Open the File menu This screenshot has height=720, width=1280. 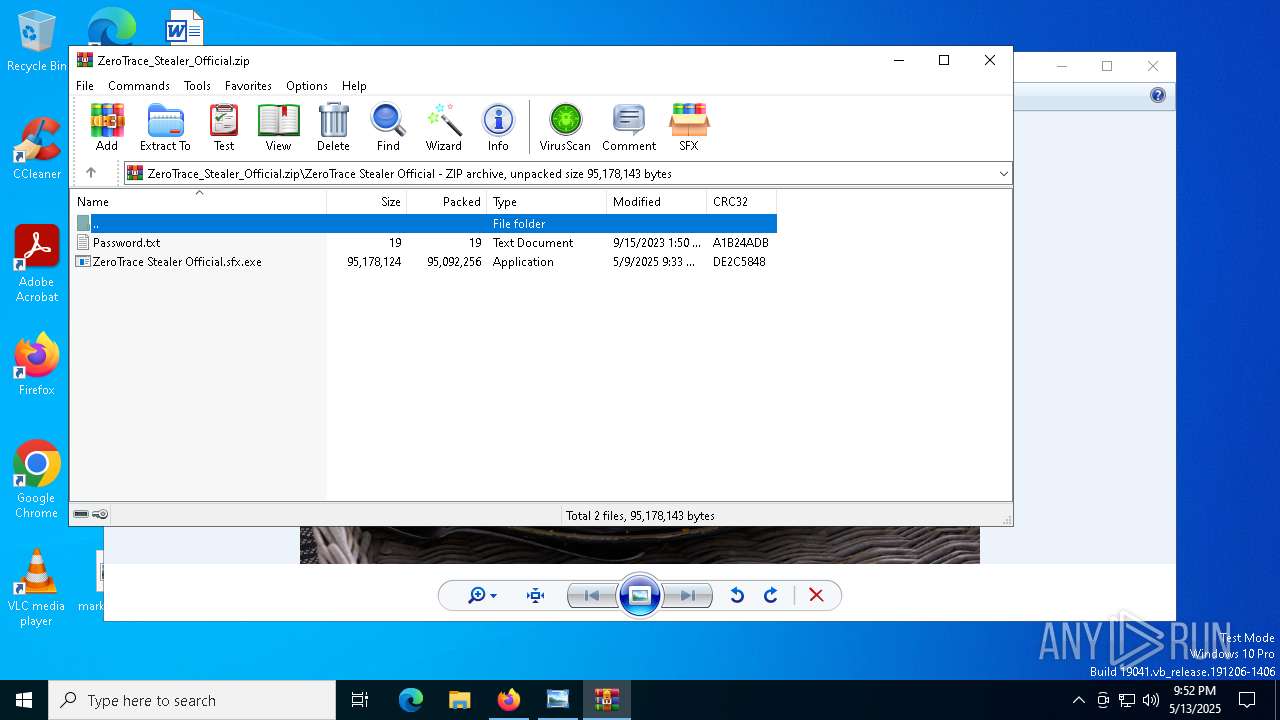[85, 86]
